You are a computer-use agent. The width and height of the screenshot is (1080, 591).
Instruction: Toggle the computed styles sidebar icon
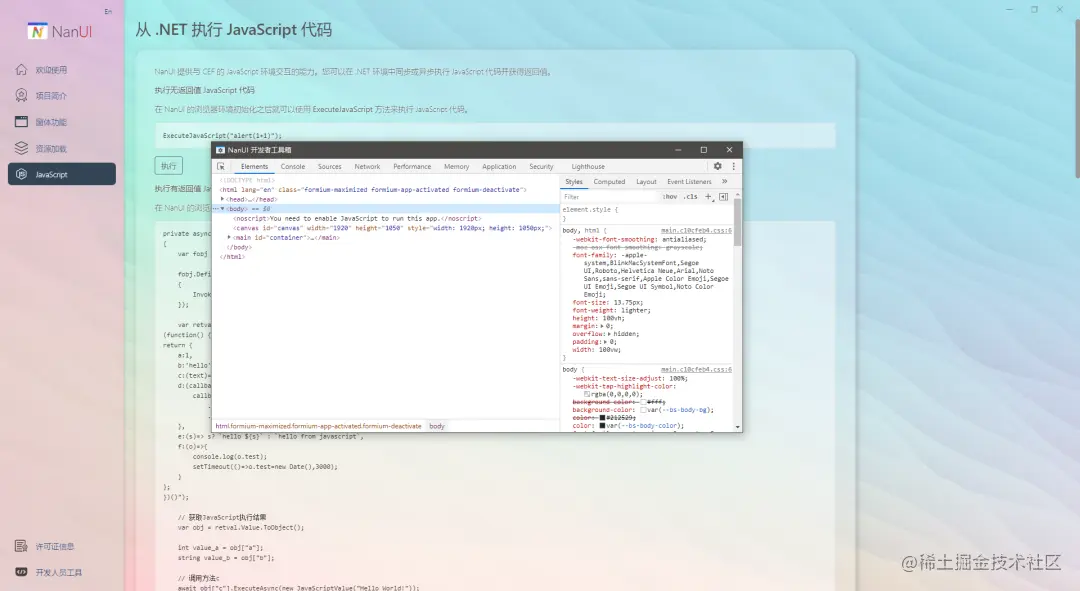(x=723, y=196)
